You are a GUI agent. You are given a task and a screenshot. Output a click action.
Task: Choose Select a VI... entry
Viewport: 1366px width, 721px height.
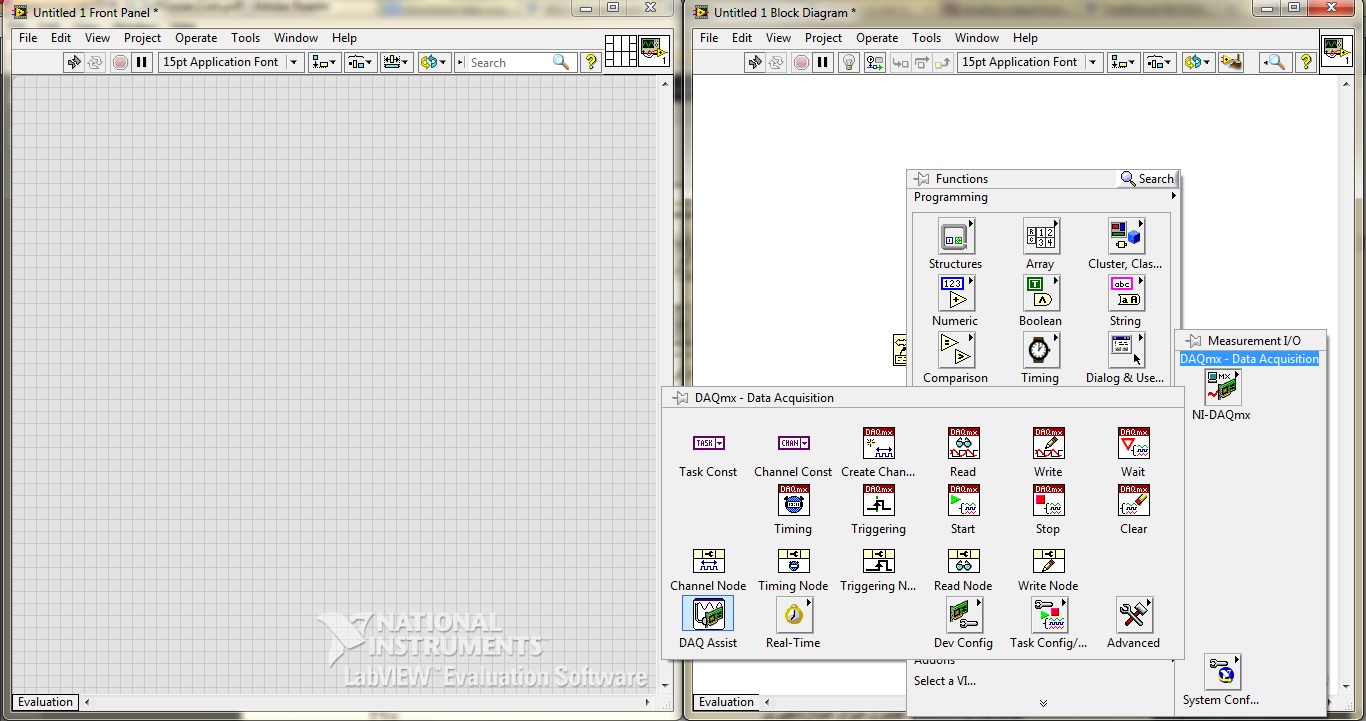click(945, 681)
